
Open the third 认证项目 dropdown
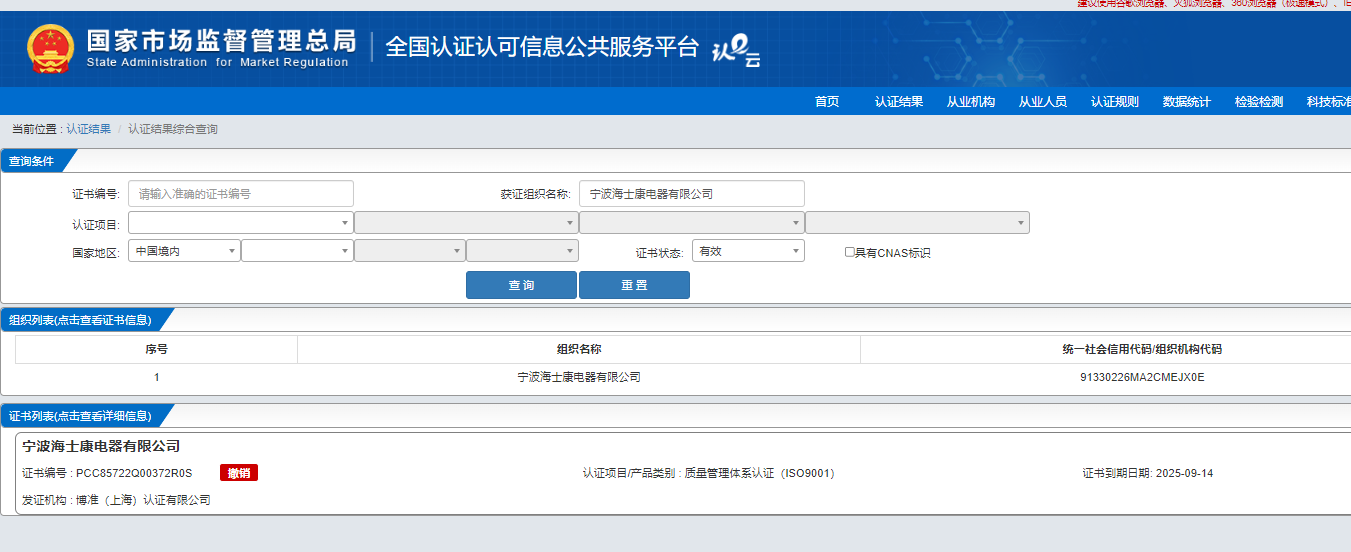point(692,223)
